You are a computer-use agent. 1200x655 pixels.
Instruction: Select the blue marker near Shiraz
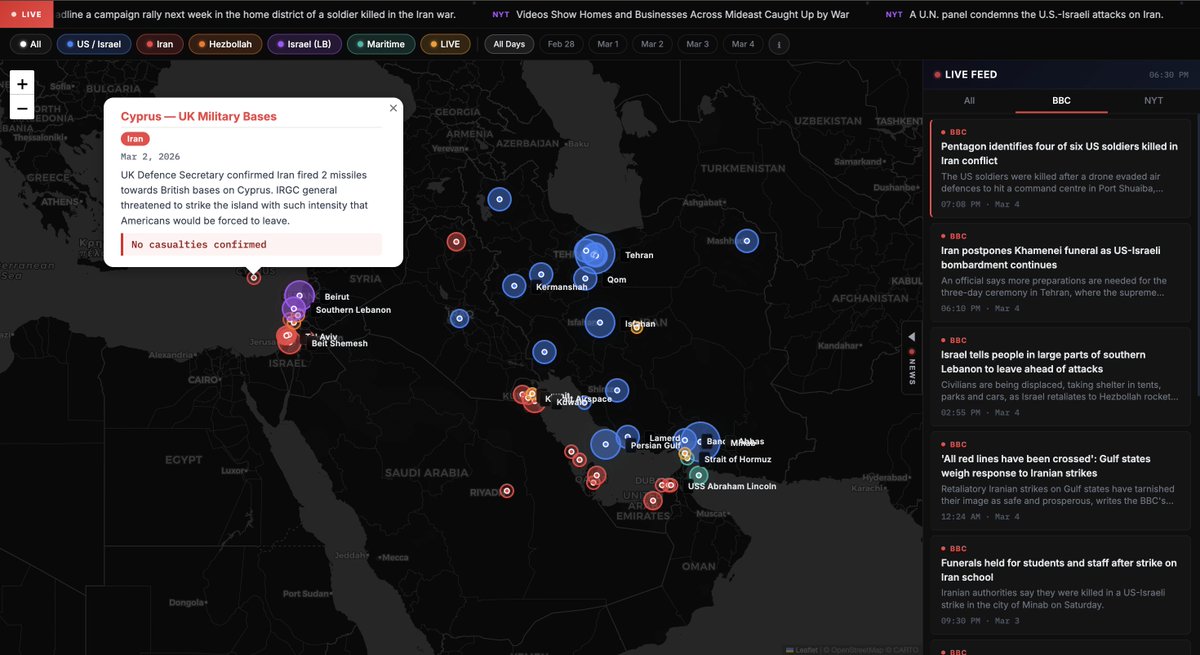coord(617,390)
